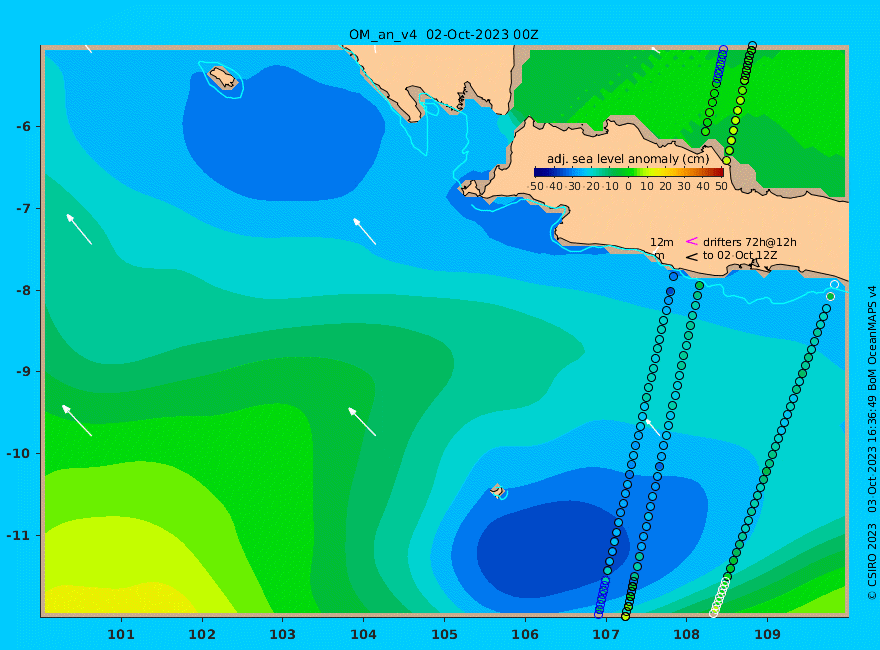Viewport: 880px width, 650px height.
Task: Click the longitude tick label 105
Action: pyautogui.click(x=444, y=635)
